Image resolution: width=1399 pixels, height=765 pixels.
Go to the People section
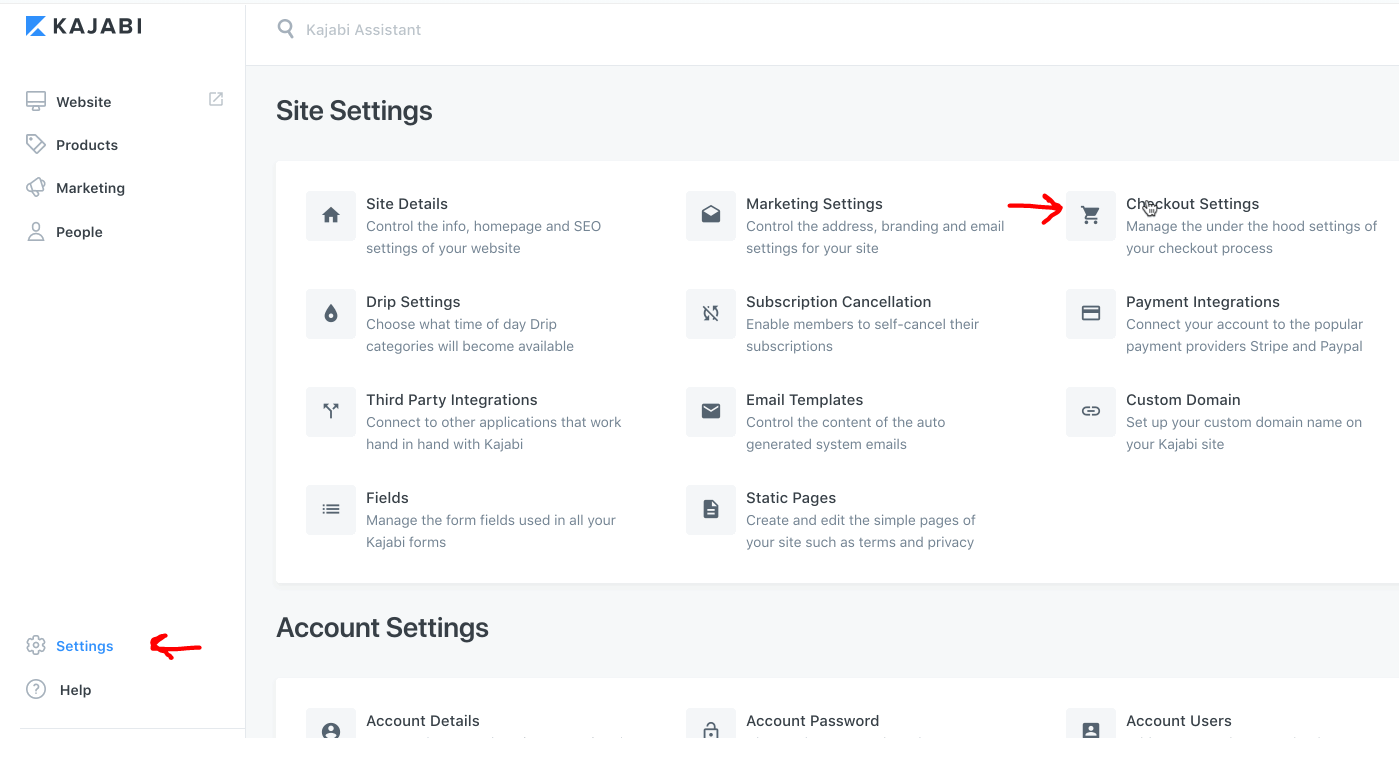pyautogui.click(x=79, y=232)
